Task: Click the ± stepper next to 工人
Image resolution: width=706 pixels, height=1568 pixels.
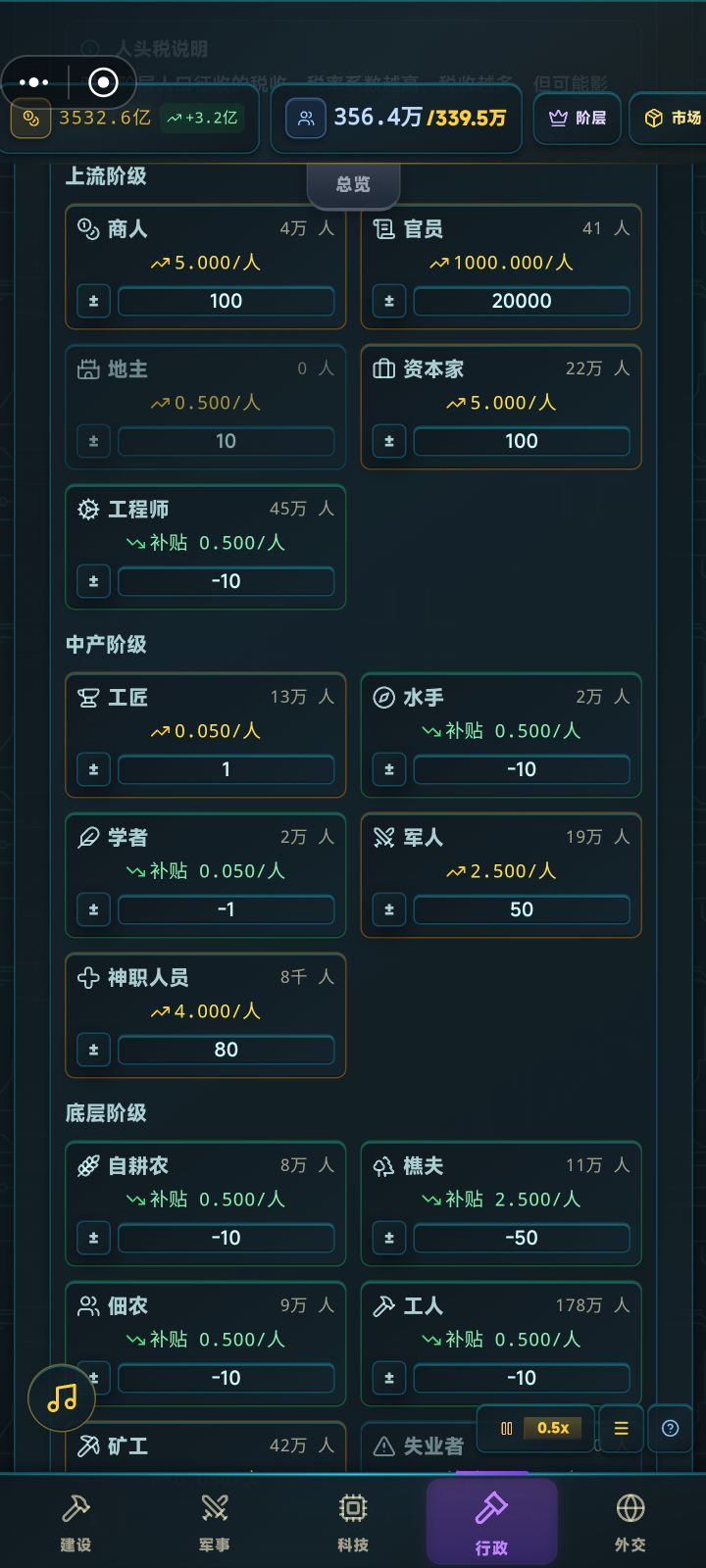Action: [388, 1378]
